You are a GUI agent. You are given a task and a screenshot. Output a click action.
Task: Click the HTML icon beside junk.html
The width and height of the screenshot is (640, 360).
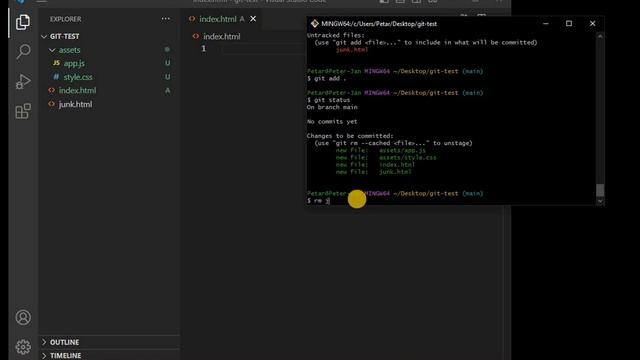click(51, 104)
